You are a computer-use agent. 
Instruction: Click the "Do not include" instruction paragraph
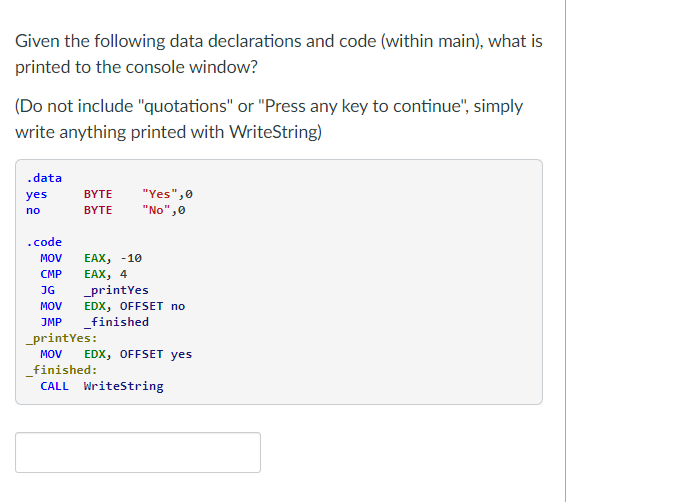[x=269, y=118]
